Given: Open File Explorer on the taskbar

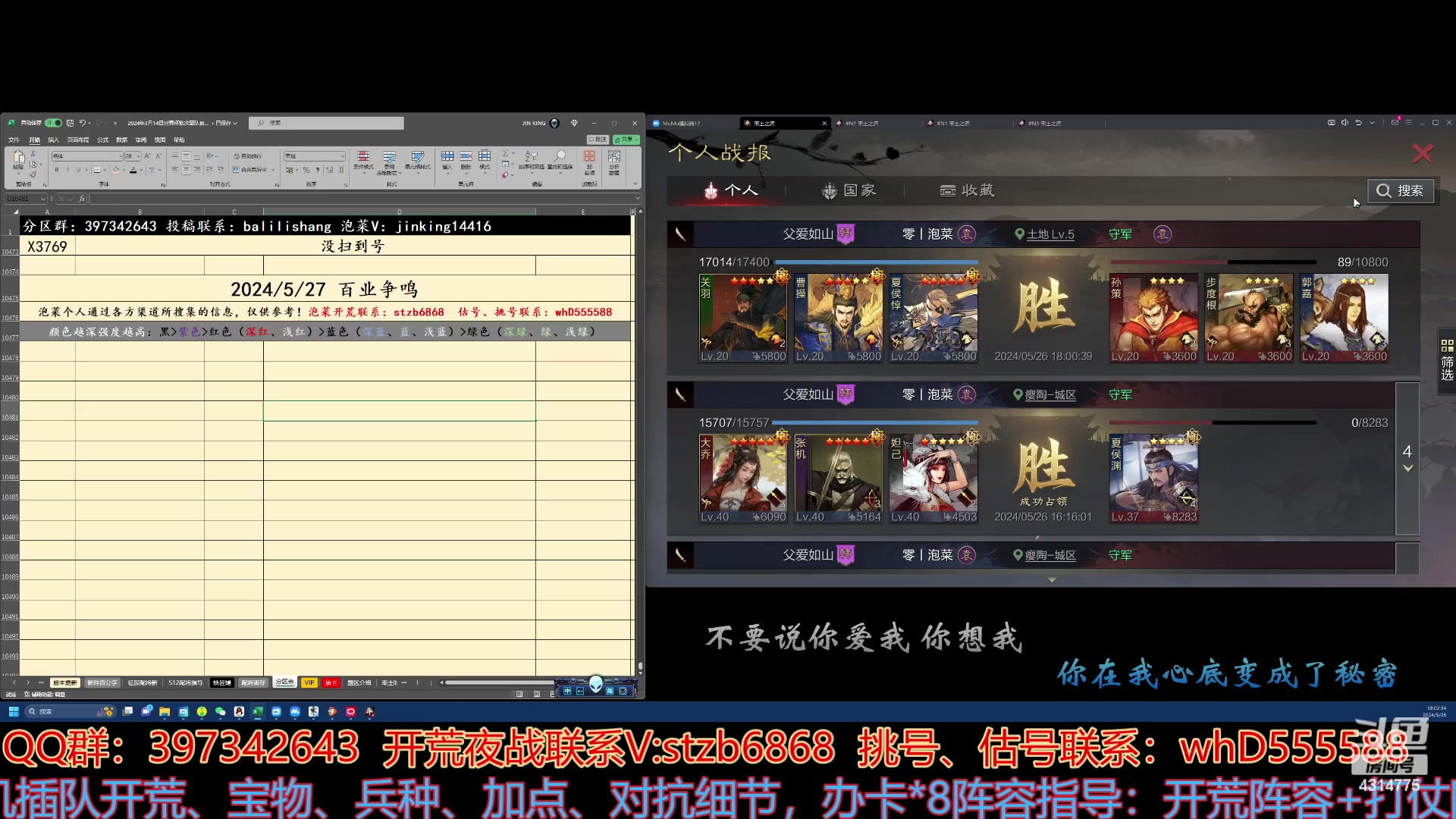Looking at the screenshot, I should 165,711.
